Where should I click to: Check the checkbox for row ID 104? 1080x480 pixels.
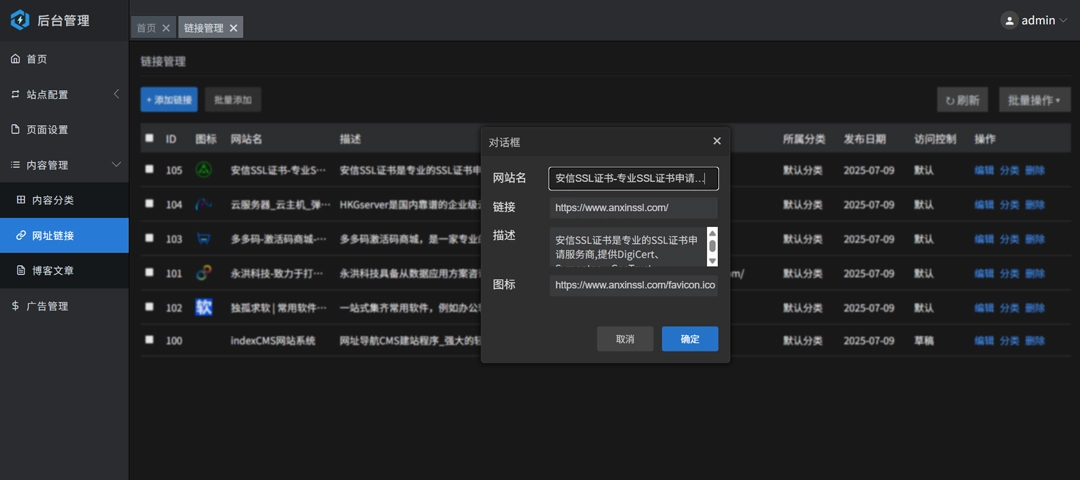(x=149, y=204)
